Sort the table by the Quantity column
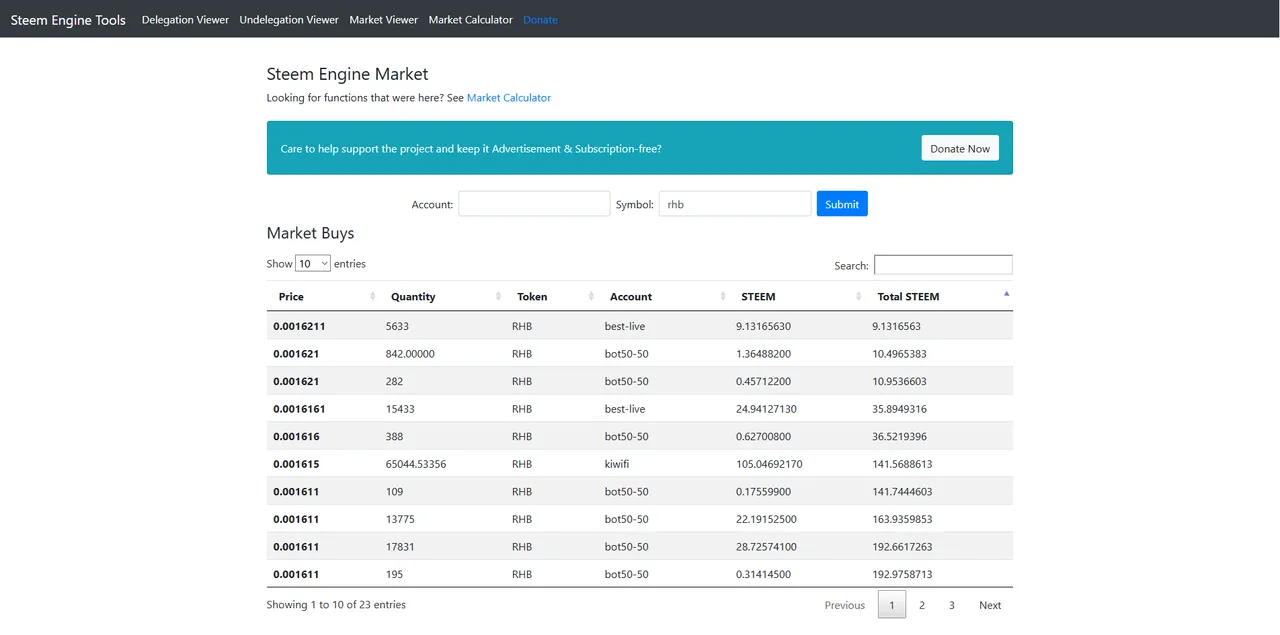Screen dimensions: 1280x635 [x=442, y=297]
